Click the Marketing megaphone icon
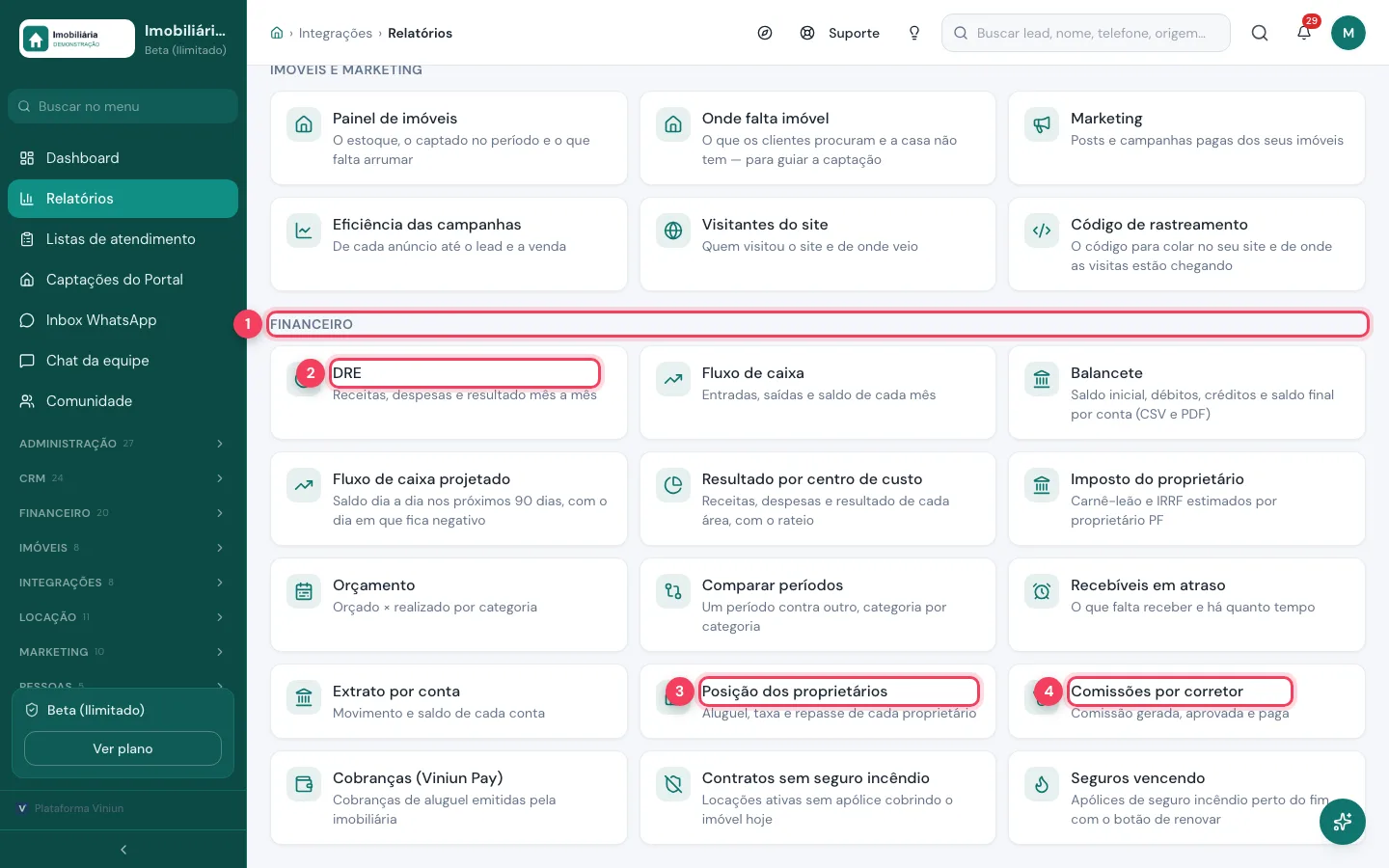Viewport: 1389px width, 868px height. coord(1042,124)
